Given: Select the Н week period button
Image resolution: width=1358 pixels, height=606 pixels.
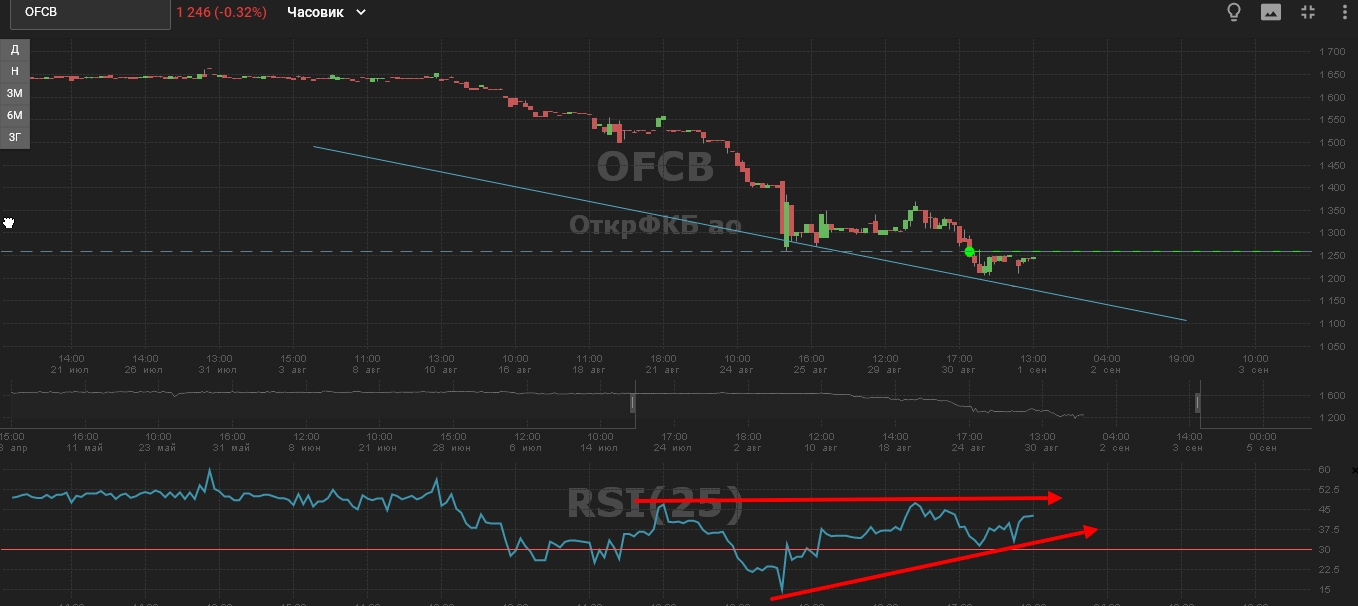Looking at the screenshot, I should (x=15, y=71).
